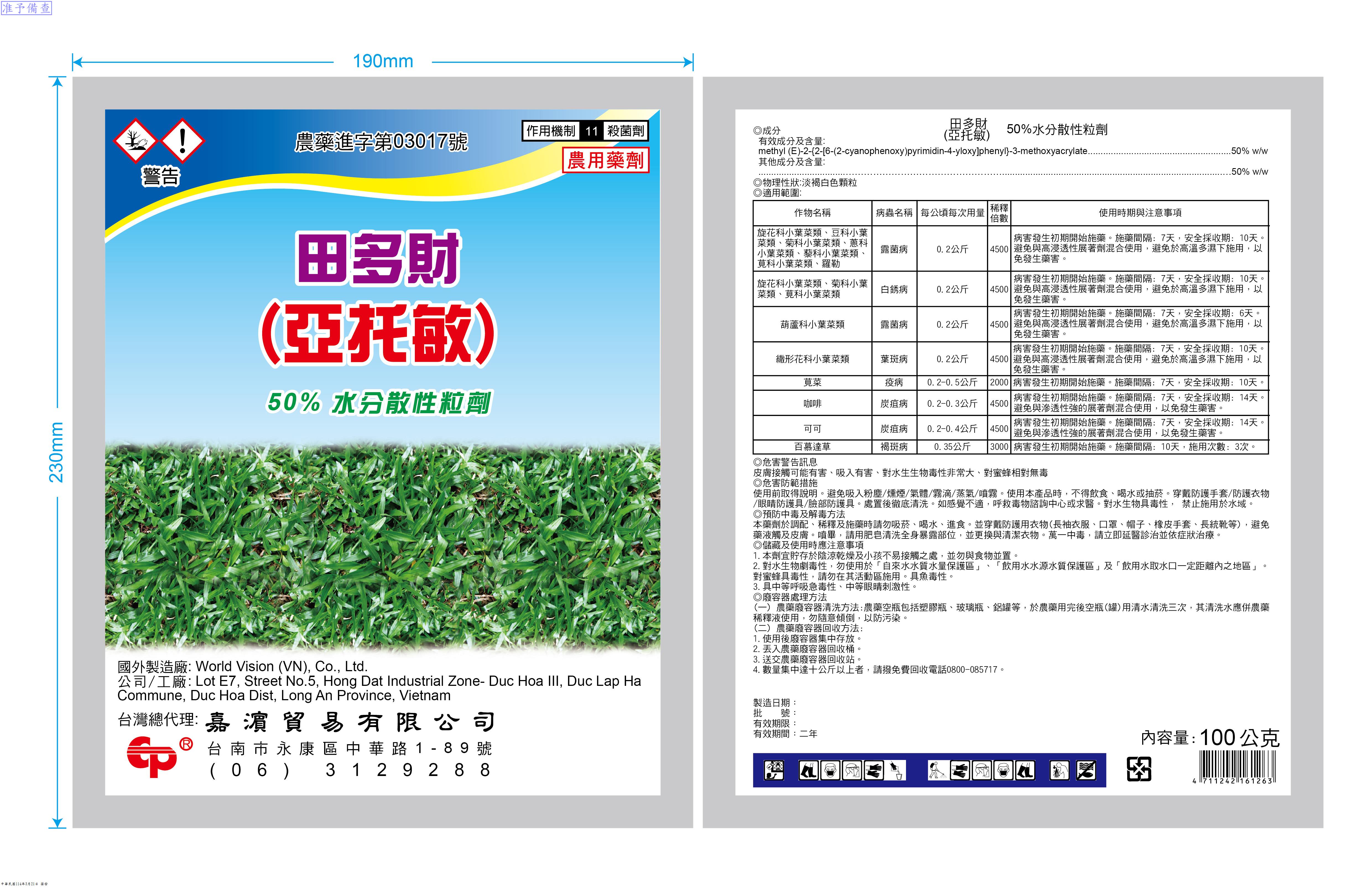Click the face mask pictogram in the mixing group
This screenshot has width=1372, height=888.
830,770
